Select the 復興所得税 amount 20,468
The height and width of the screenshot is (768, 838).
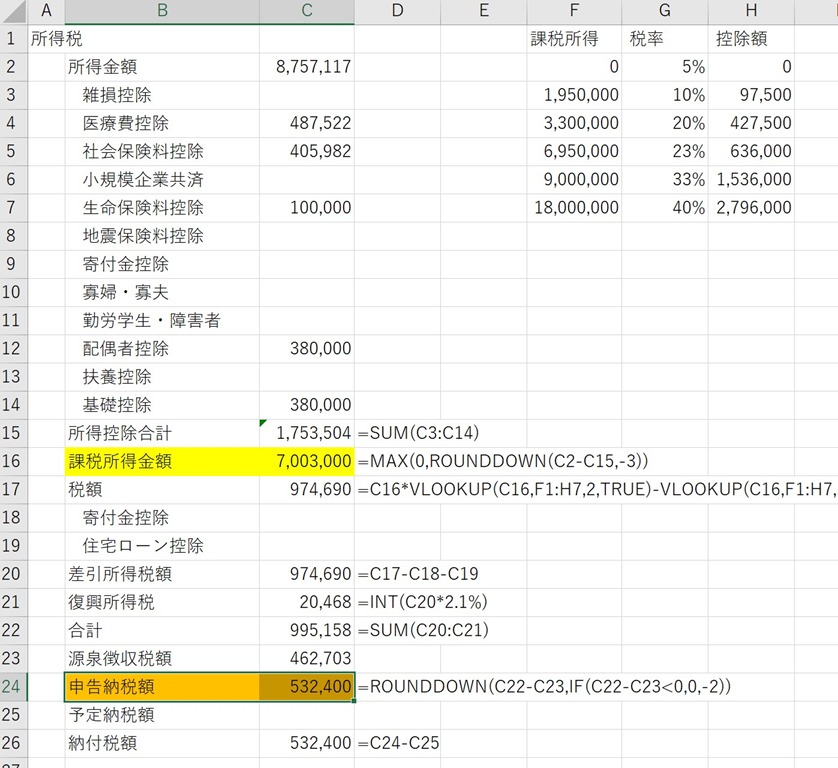[306, 603]
